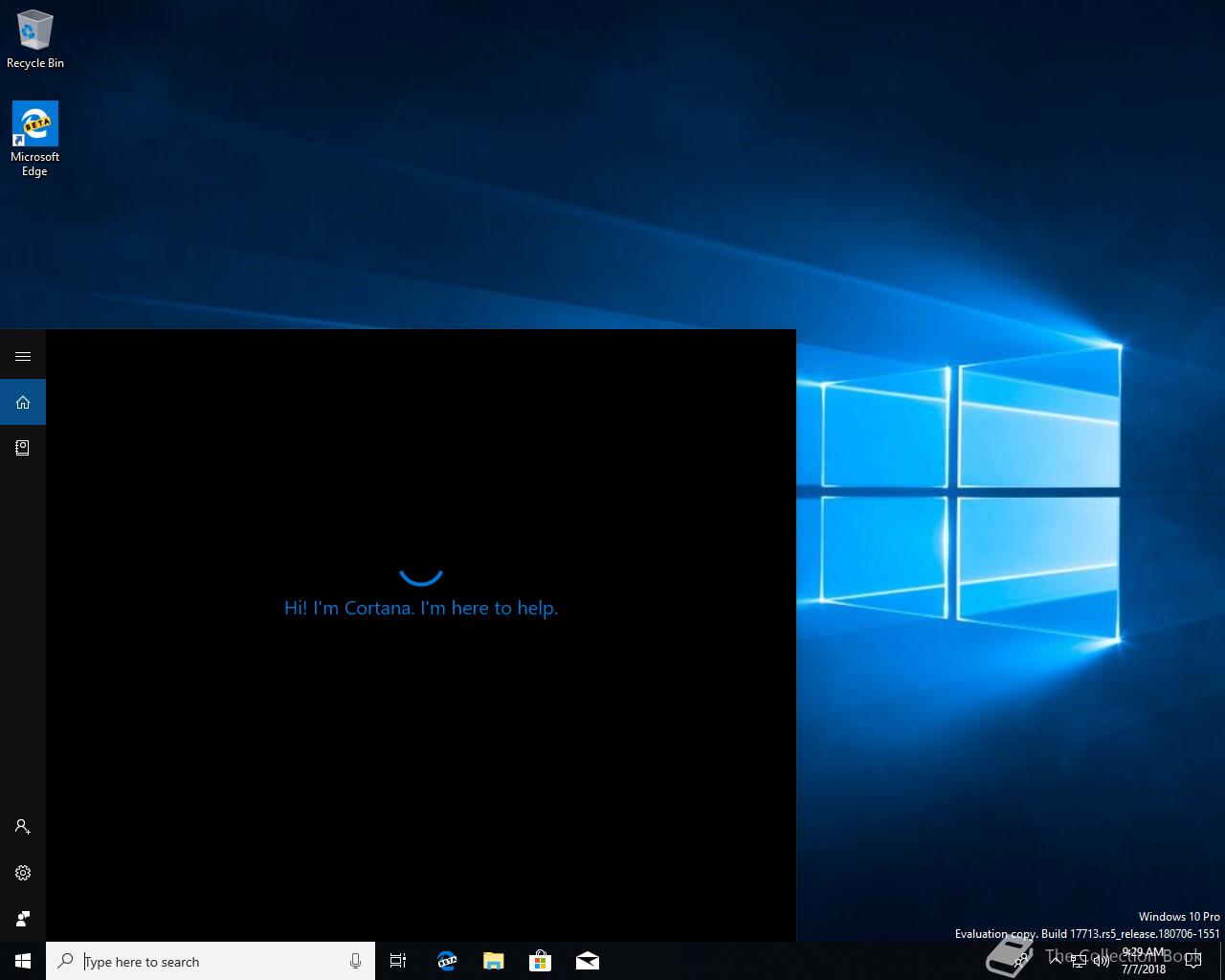Open the People icon in the taskbar
The width and height of the screenshot is (1225, 980).
(1022, 961)
